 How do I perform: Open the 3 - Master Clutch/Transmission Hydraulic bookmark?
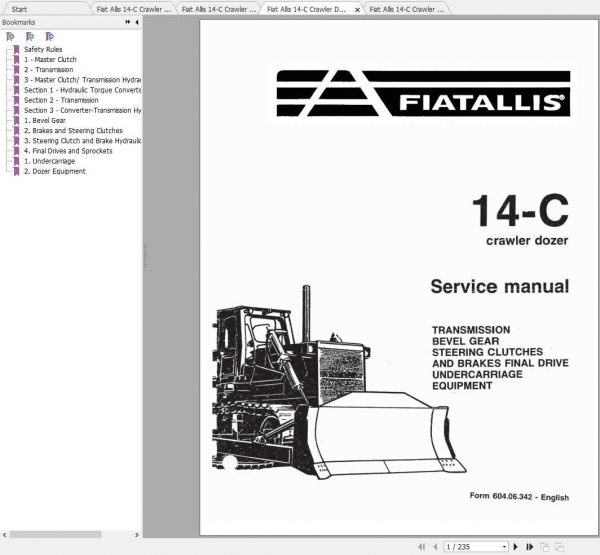pyautogui.click(x=82, y=80)
